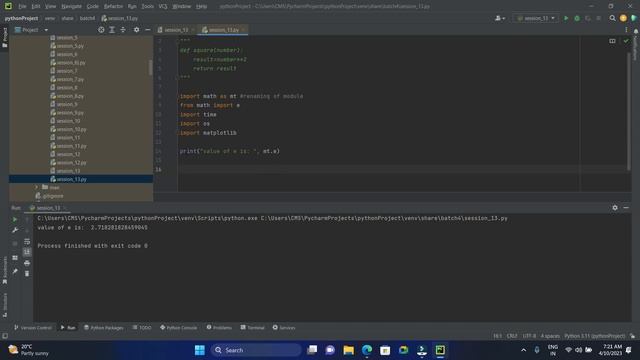Click batch4 breadcrumb
This screenshot has width=640, height=360.
[x=87, y=18]
